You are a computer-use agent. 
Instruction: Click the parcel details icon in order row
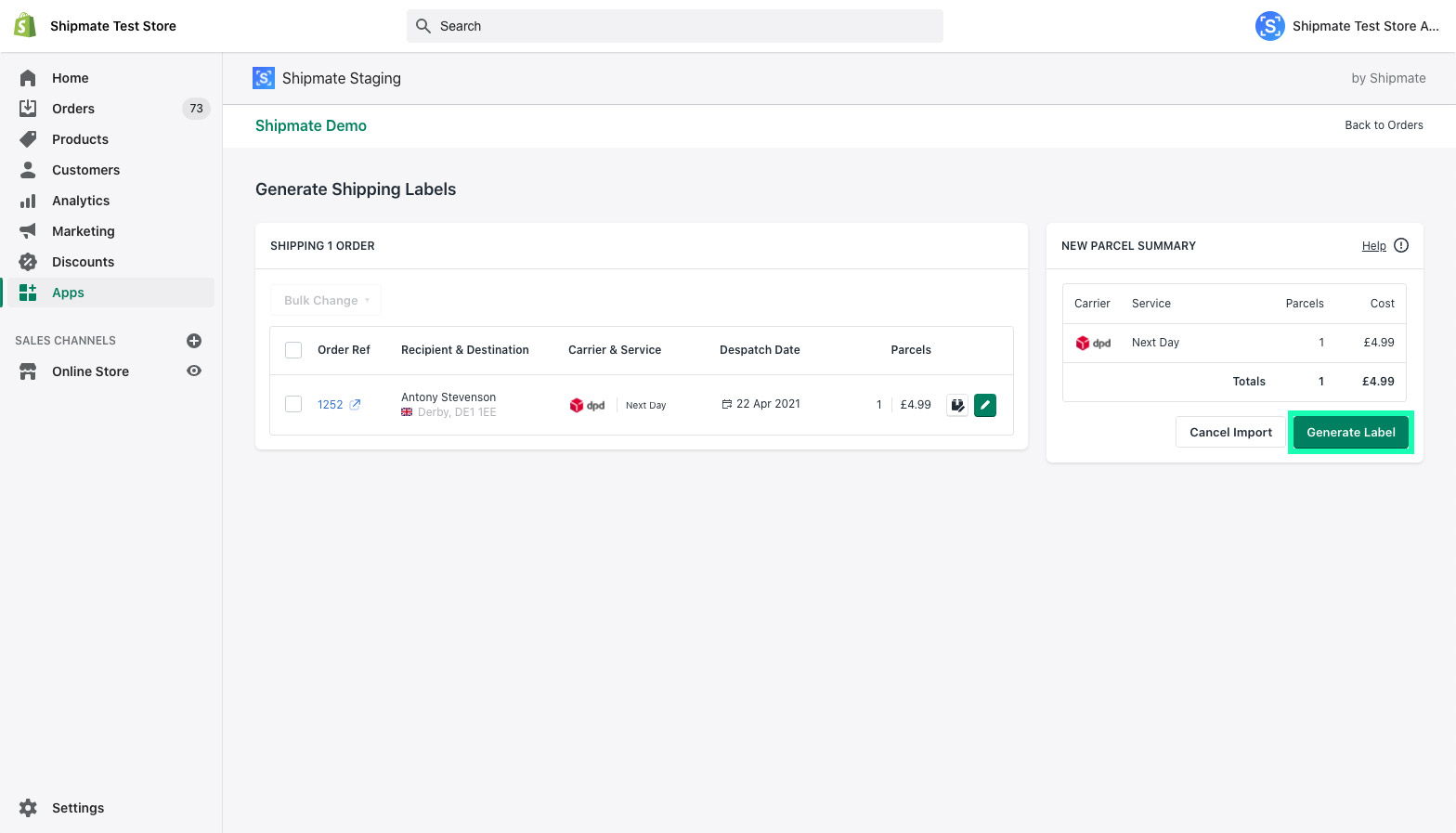tap(957, 405)
